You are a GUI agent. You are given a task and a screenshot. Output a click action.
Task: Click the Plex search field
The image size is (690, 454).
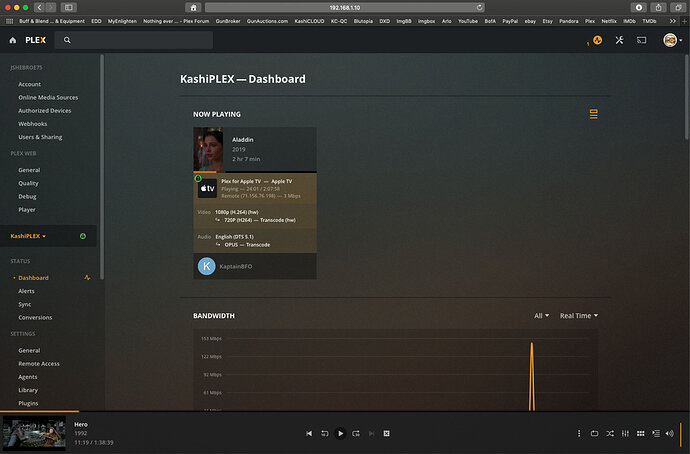134,40
